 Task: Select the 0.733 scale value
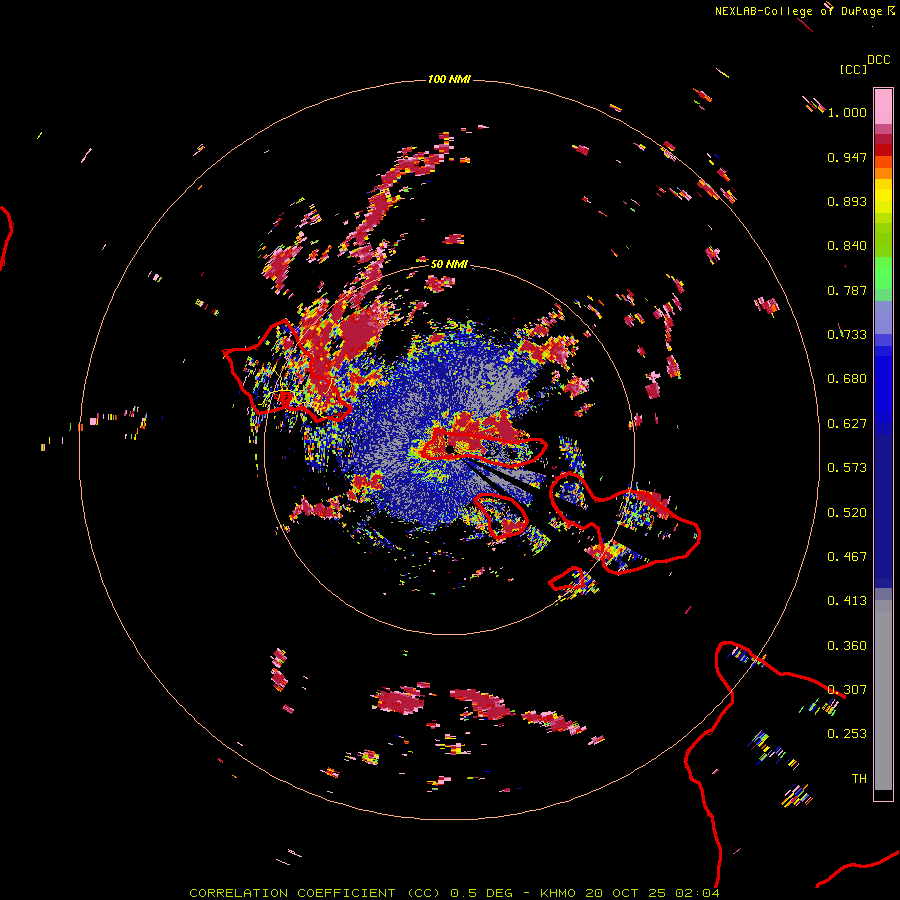point(847,335)
